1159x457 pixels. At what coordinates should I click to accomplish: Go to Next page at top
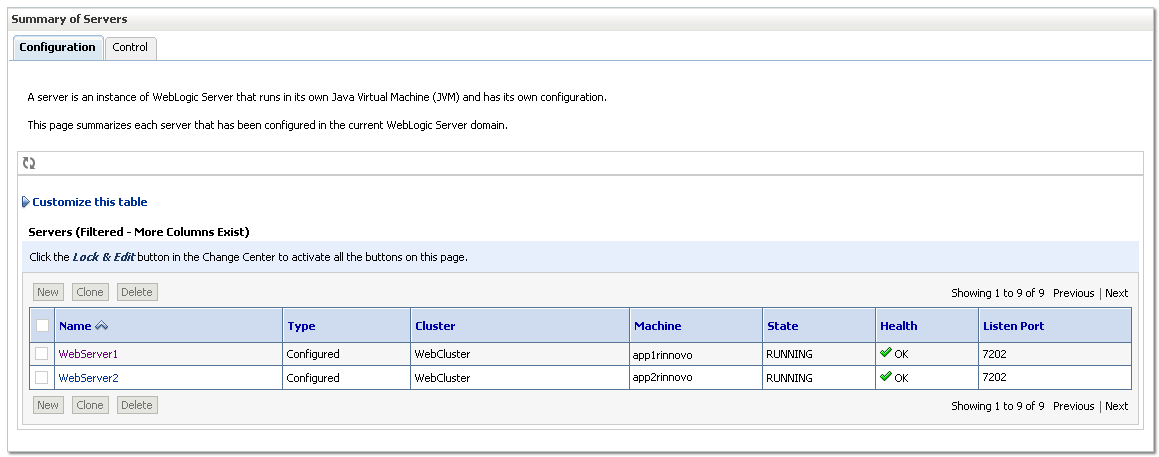(x=1116, y=293)
